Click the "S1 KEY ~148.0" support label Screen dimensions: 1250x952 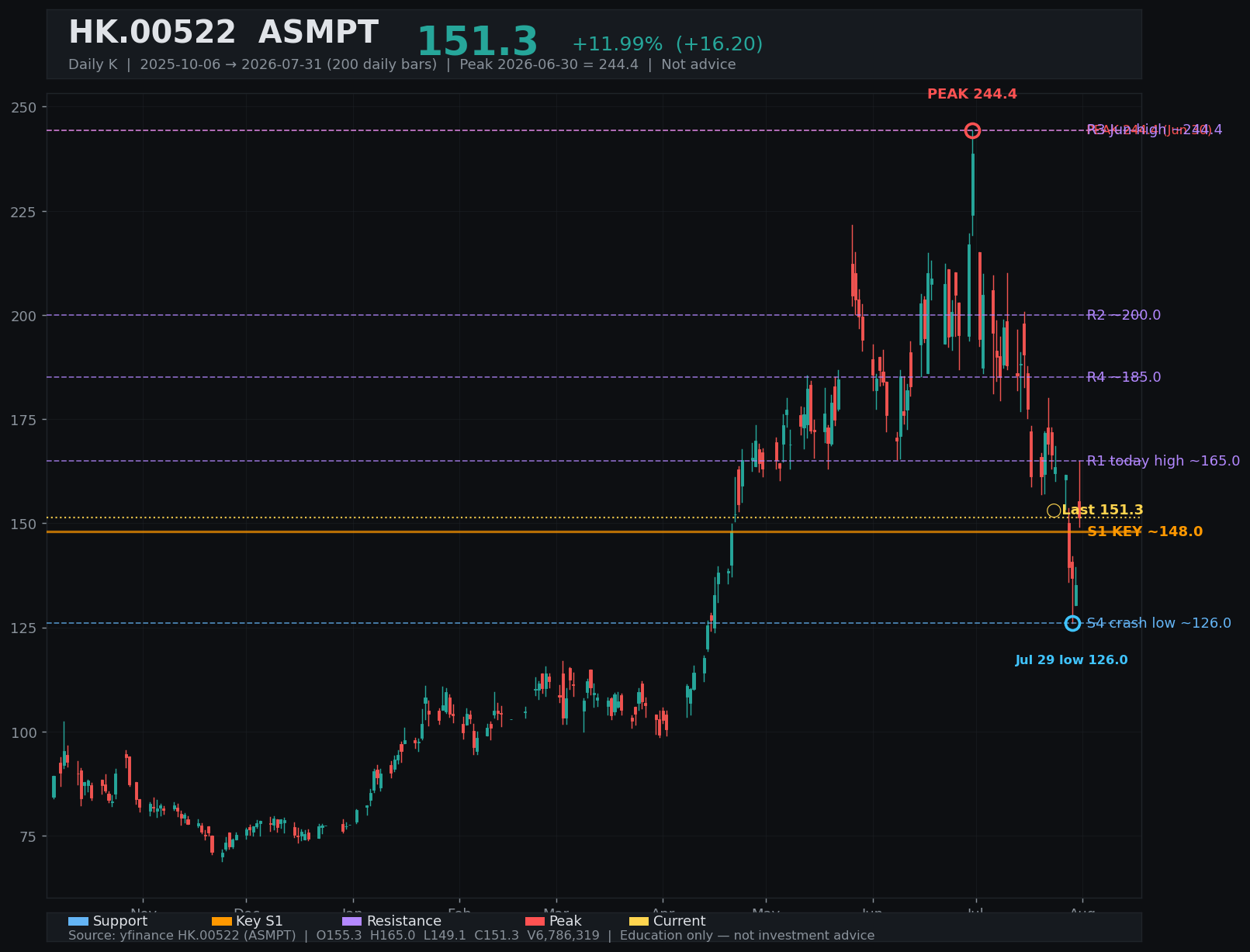(x=1144, y=531)
